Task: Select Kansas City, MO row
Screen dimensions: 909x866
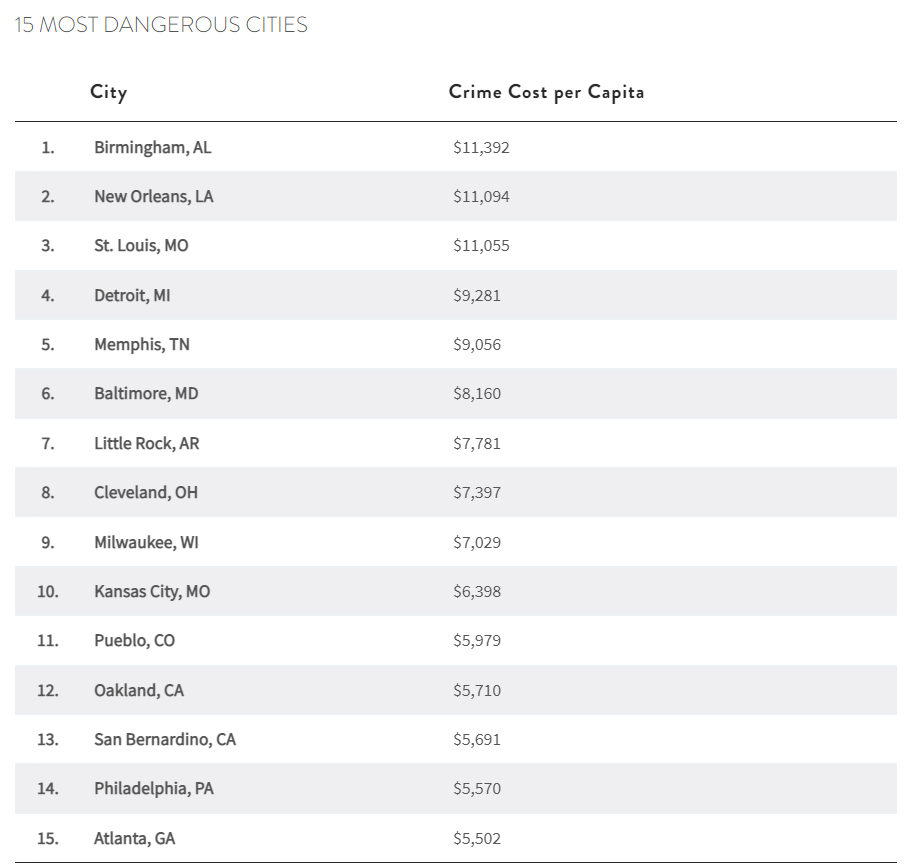Action: click(x=456, y=591)
